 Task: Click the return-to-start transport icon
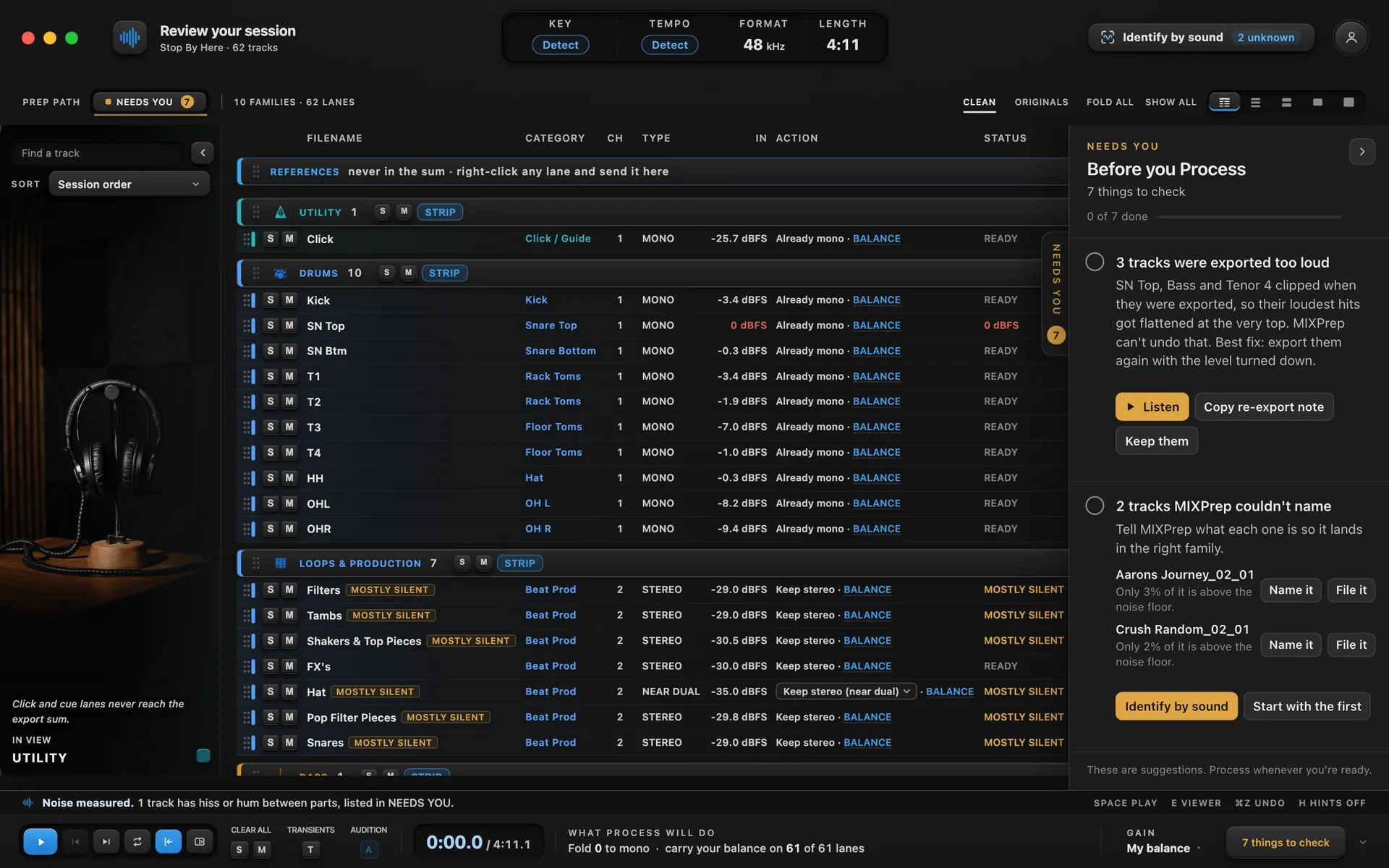(x=168, y=841)
